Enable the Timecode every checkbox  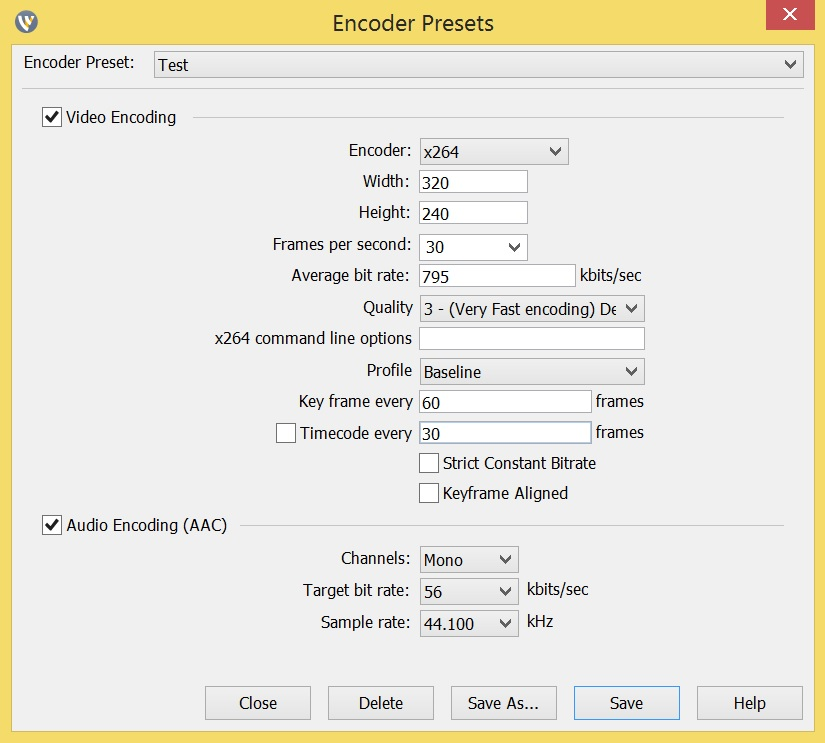click(285, 433)
